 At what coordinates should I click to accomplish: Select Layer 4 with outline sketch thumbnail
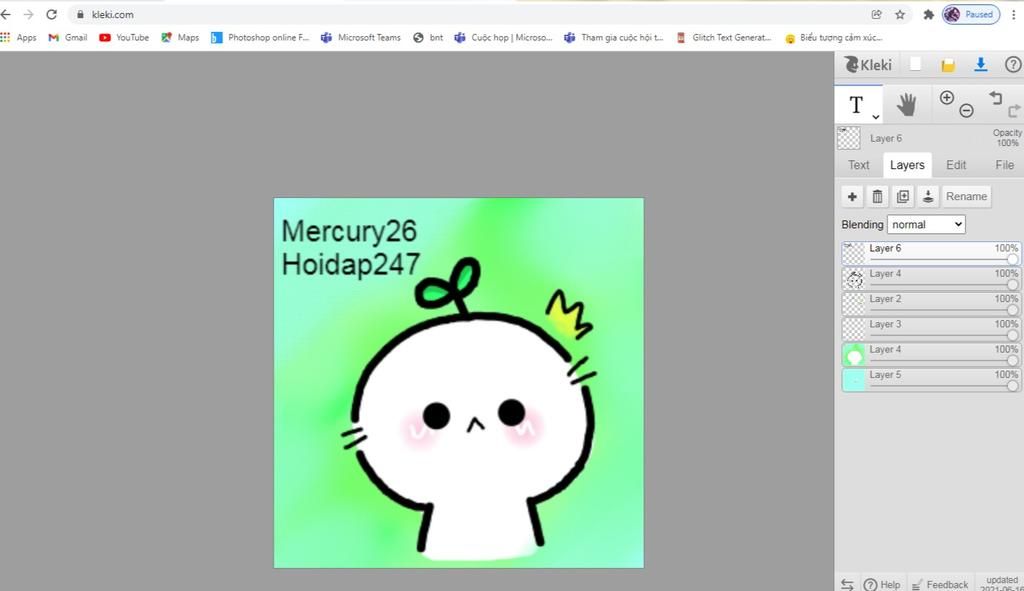(x=931, y=278)
